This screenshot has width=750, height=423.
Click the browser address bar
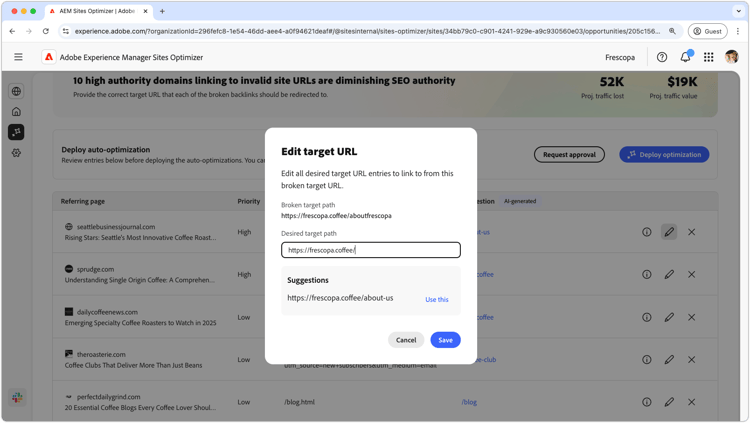coord(366,31)
